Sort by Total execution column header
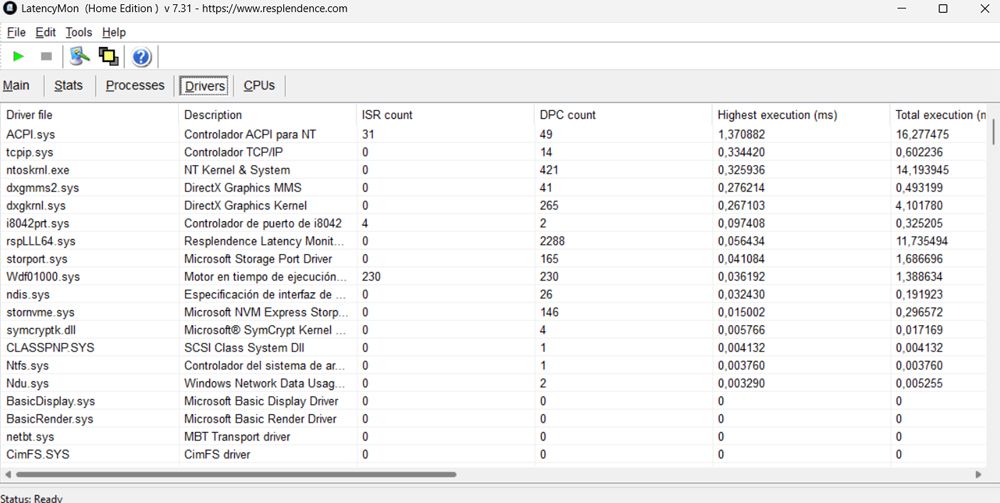Viewport: 1000px width, 503px height. pyautogui.click(x=939, y=115)
